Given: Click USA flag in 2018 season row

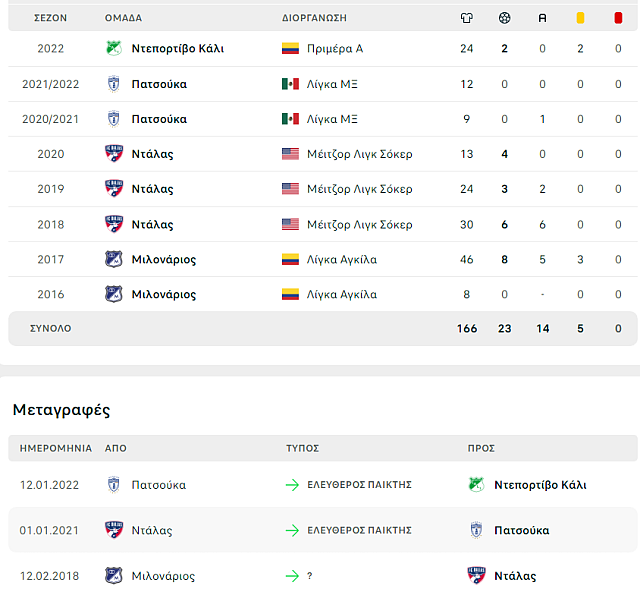Looking at the screenshot, I should tap(290, 224).
